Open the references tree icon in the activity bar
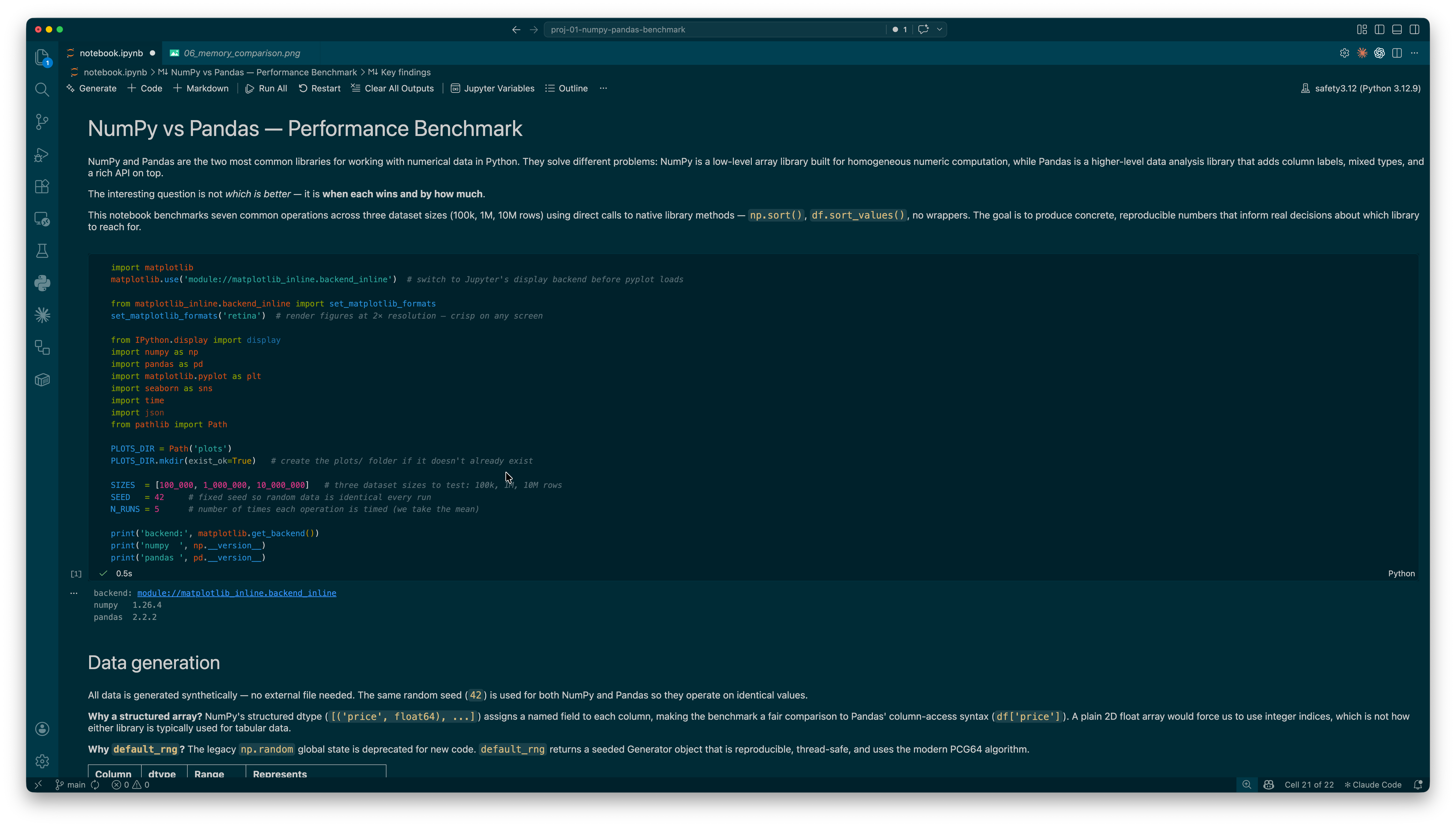Screen dimensions: 1456x827 click(42, 347)
